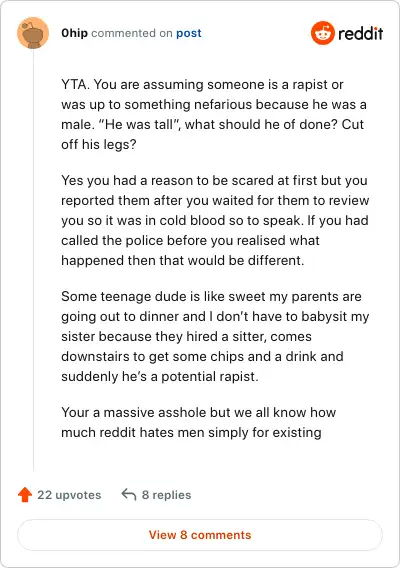Open the View 8 comments button
Viewport: 400px width, 568px height.
click(200, 535)
